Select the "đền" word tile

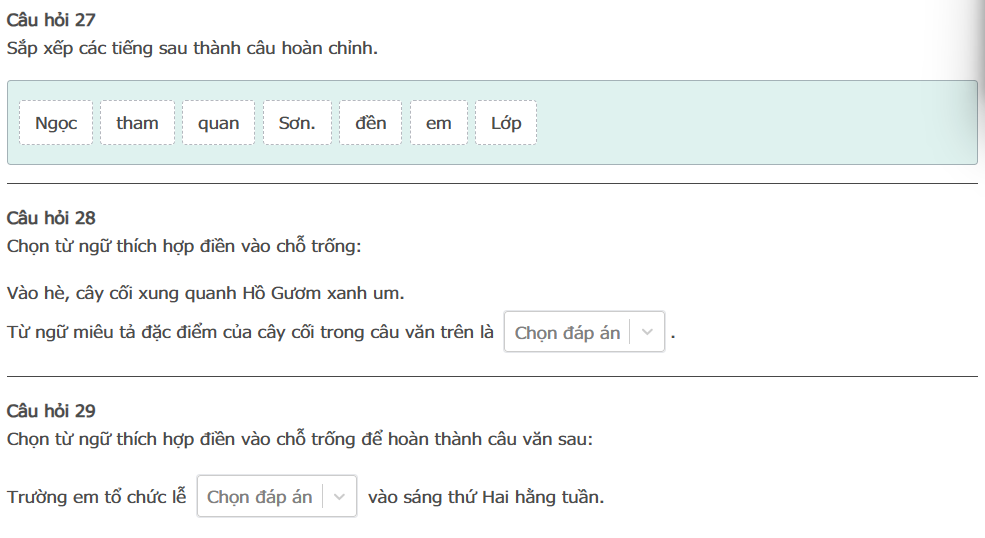click(x=370, y=123)
